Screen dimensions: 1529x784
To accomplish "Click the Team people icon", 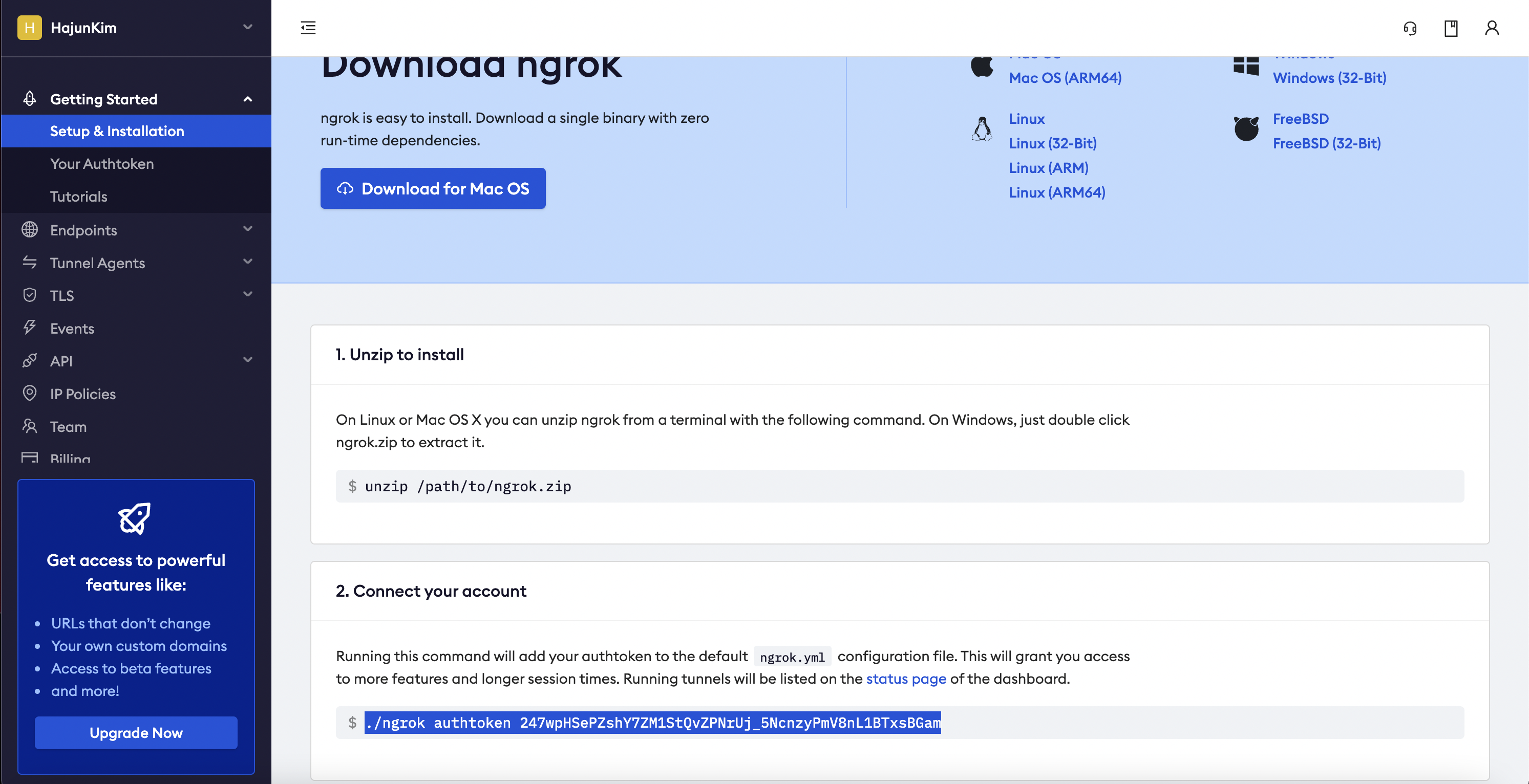I will coord(29,426).
